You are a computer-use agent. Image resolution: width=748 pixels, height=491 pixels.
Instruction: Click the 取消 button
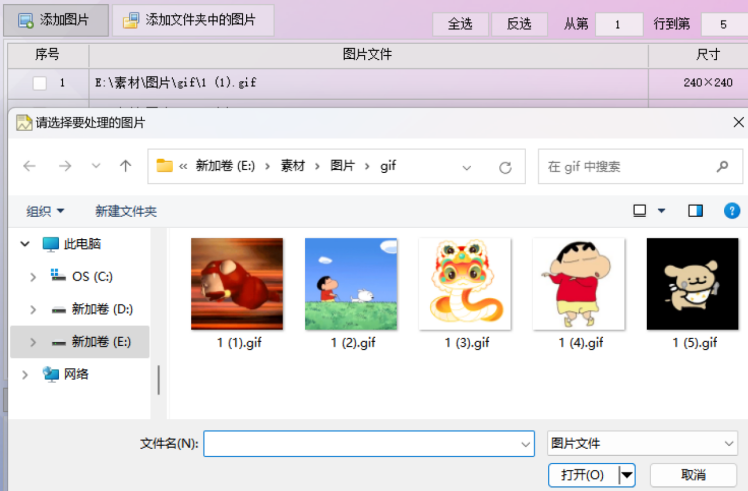click(x=693, y=475)
